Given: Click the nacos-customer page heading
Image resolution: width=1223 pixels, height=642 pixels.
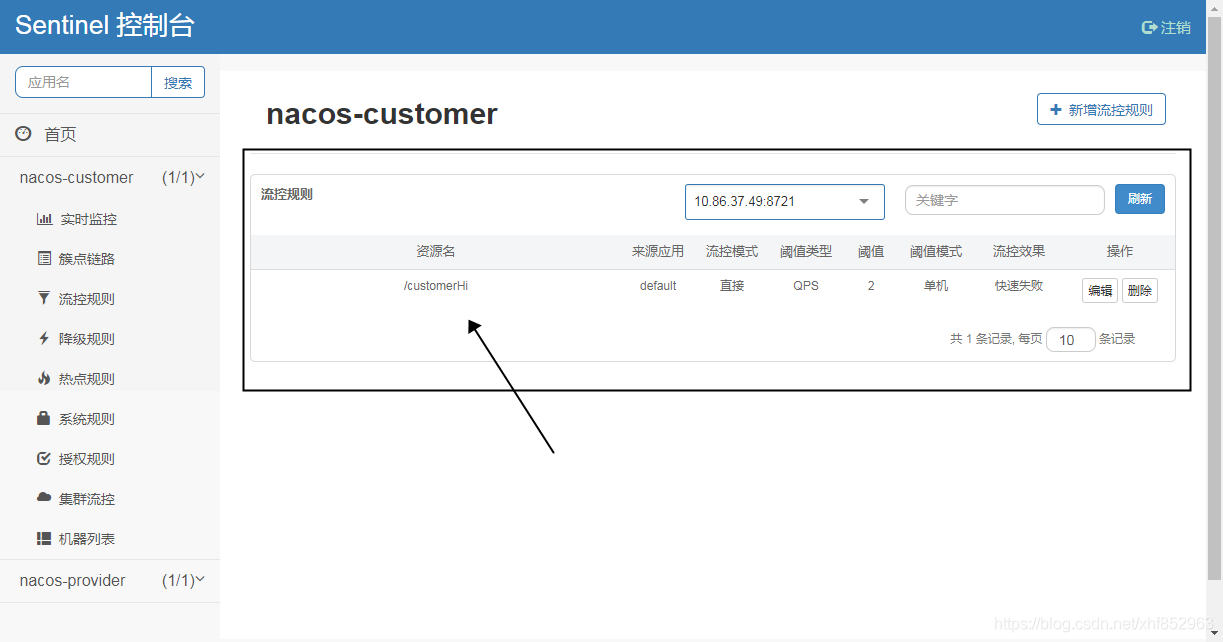Looking at the screenshot, I should click(x=382, y=114).
